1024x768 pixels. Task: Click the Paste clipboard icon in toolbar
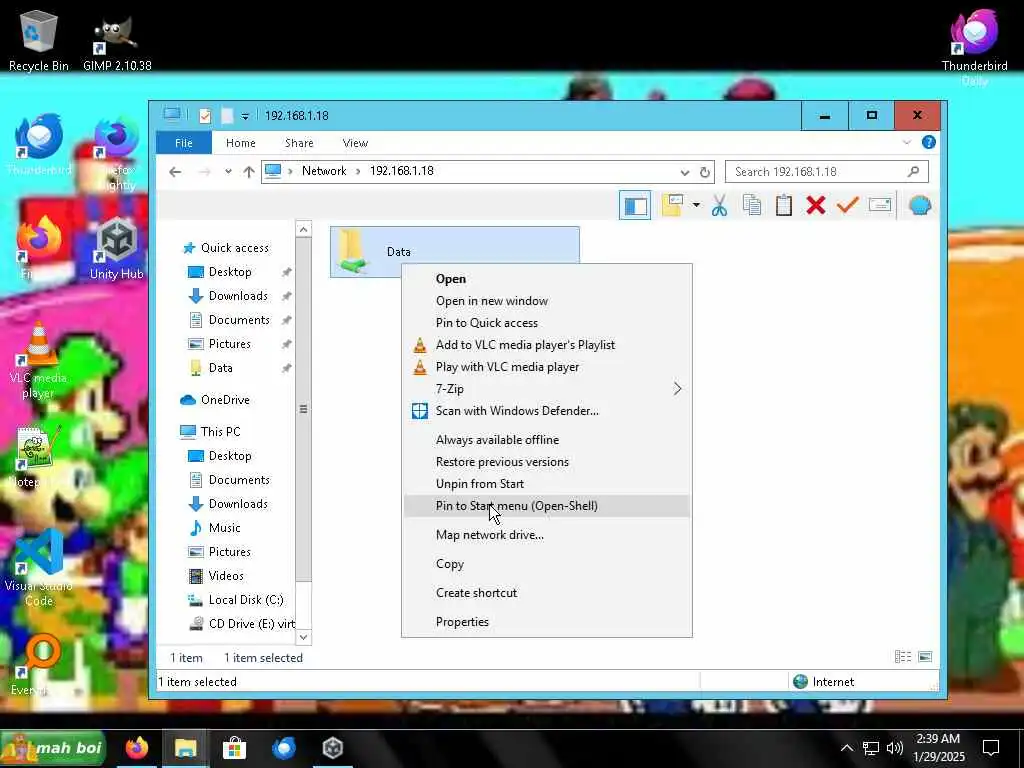784,206
